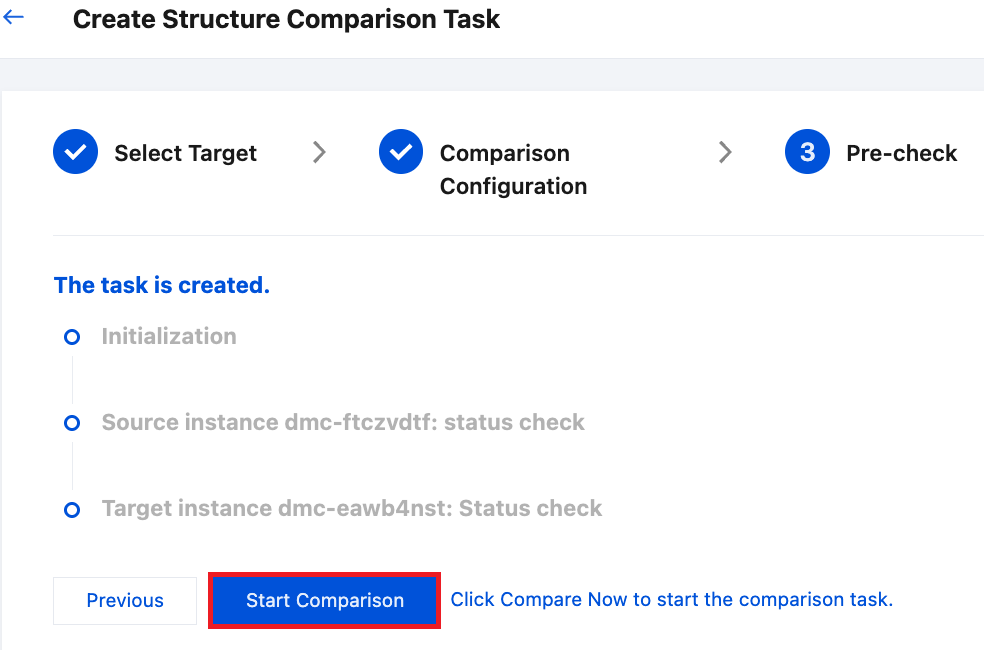Click the Select Target checkmark icon
The width and height of the screenshot is (984, 650).
pos(75,152)
